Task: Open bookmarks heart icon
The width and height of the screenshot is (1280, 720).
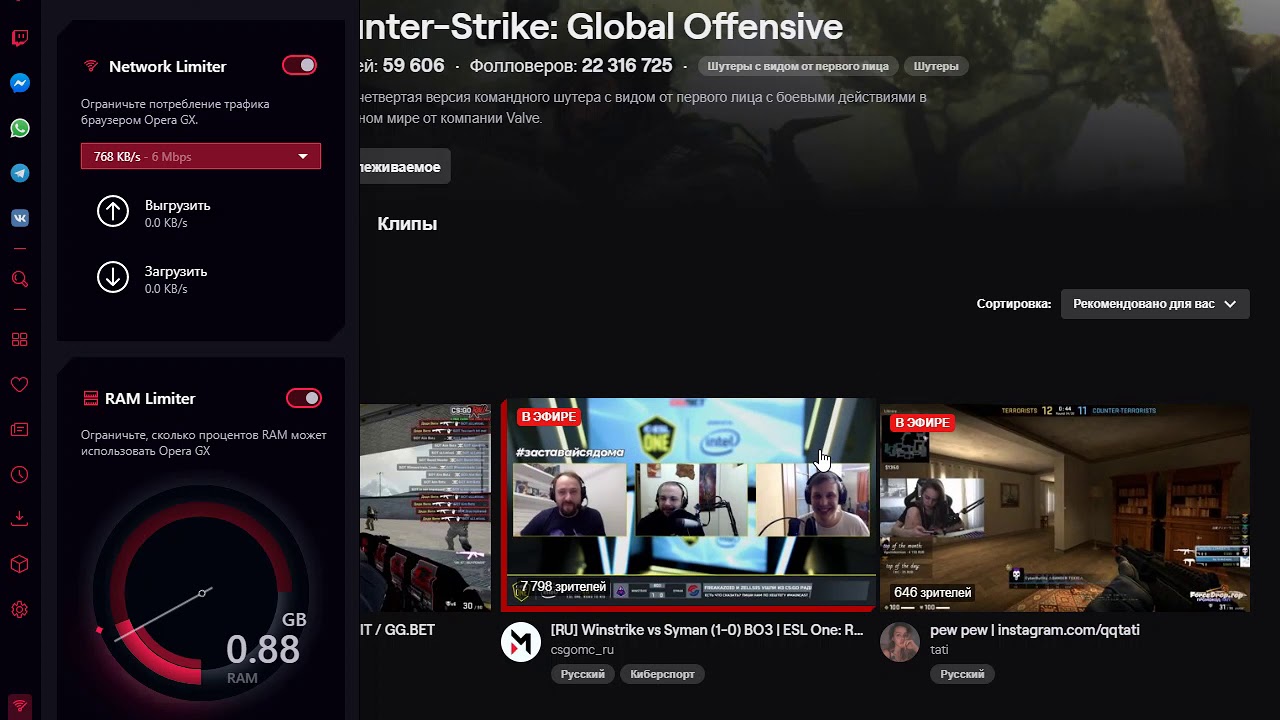Action: pyautogui.click(x=19, y=385)
